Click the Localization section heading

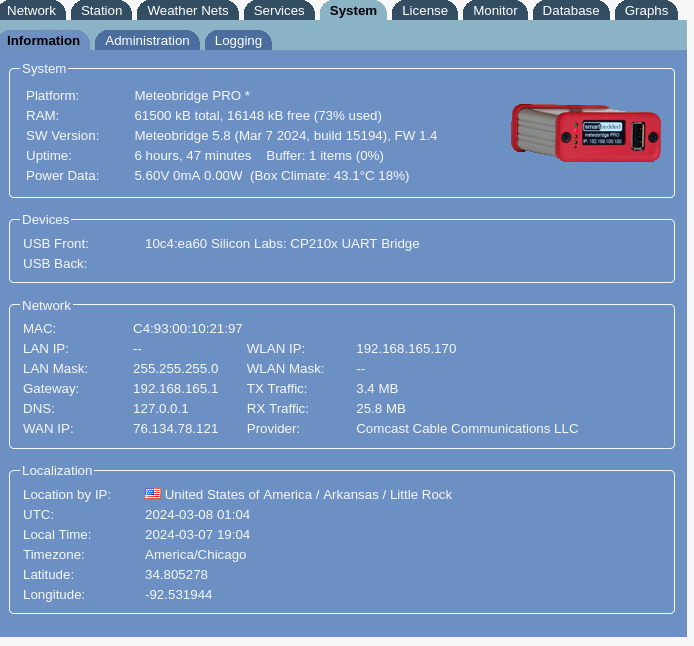(57, 470)
